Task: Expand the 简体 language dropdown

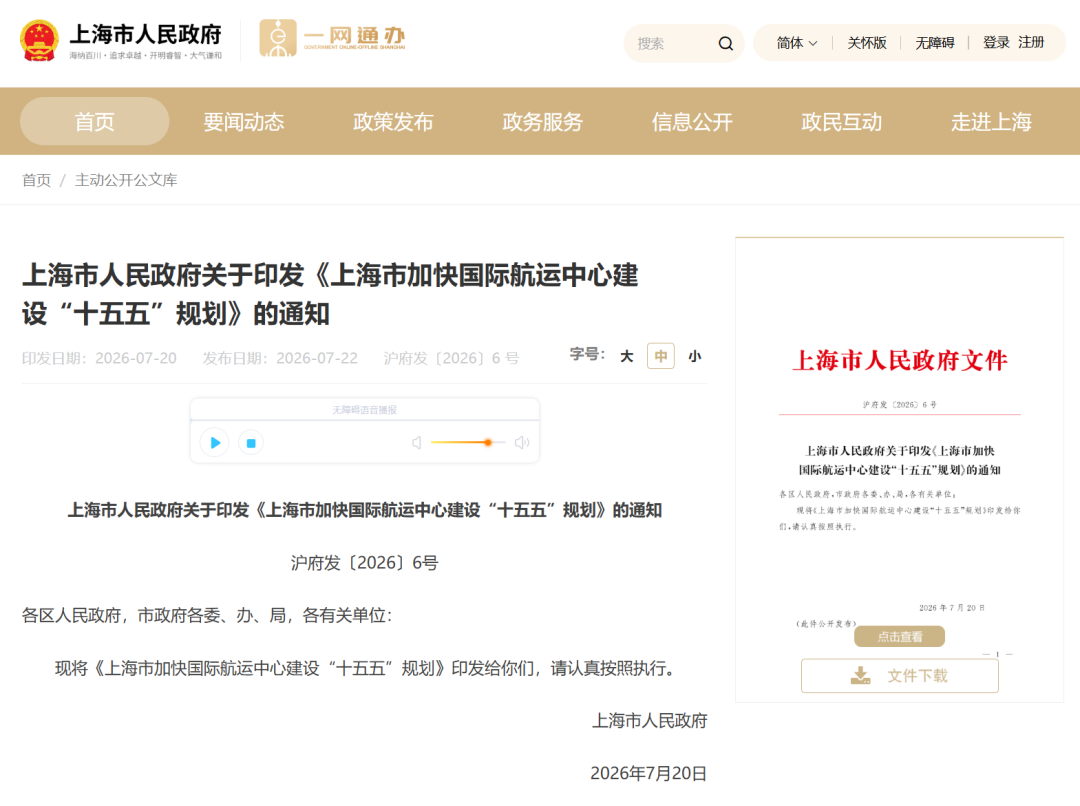Action: click(797, 43)
